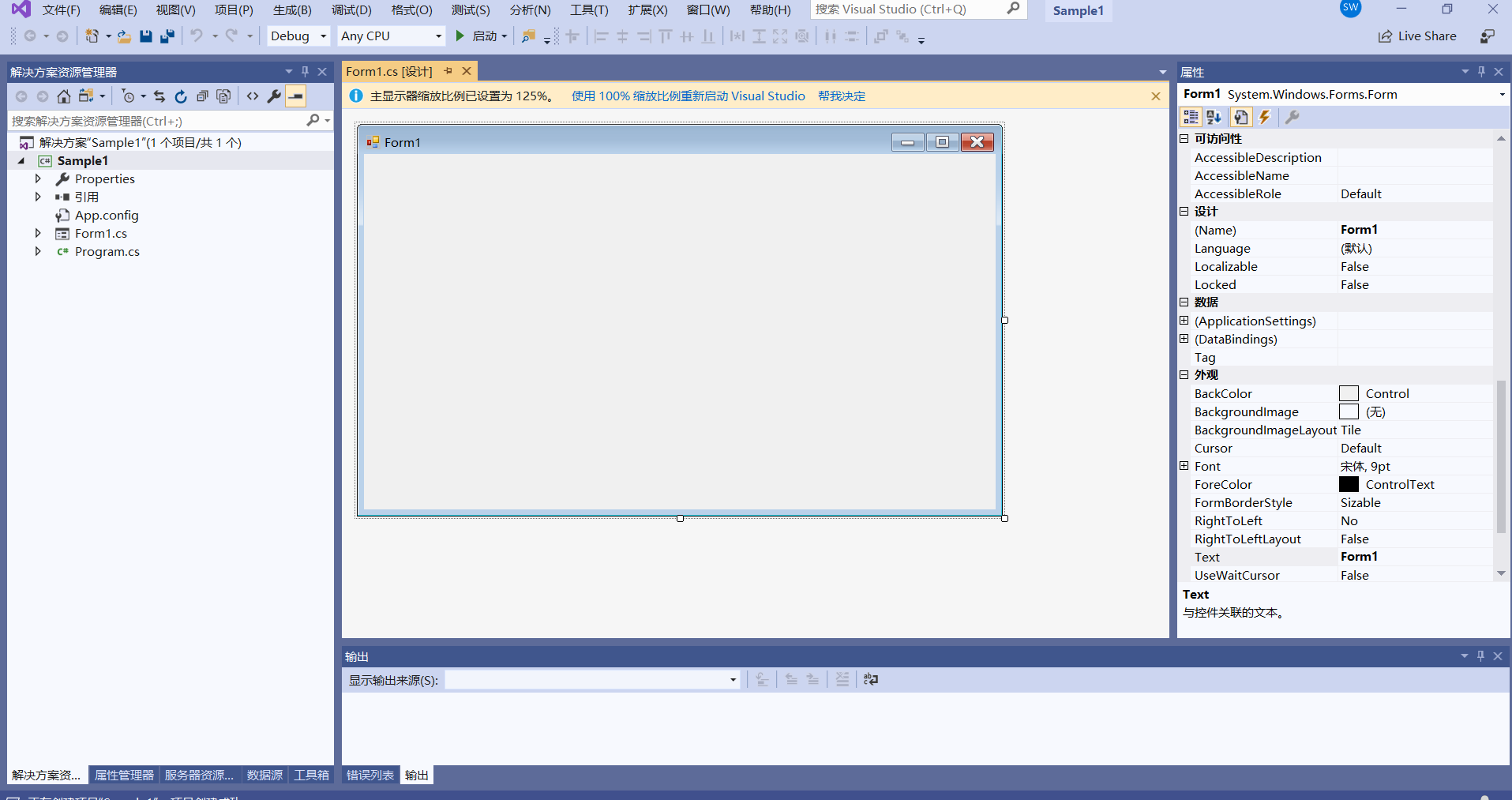Image resolution: width=1512 pixels, height=800 pixels.
Task: Click the info icon in the scaling notification bar
Action: point(356,96)
